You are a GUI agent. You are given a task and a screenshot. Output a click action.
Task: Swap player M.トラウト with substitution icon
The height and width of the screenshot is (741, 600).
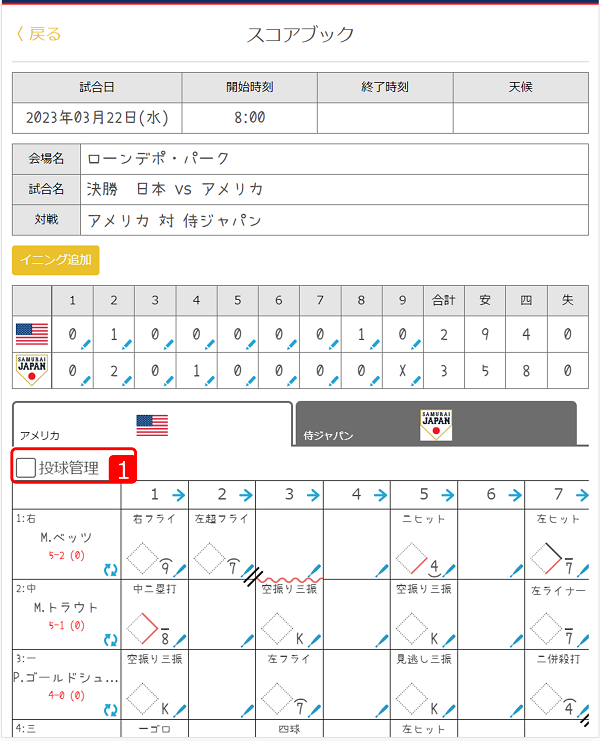point(111,640)
